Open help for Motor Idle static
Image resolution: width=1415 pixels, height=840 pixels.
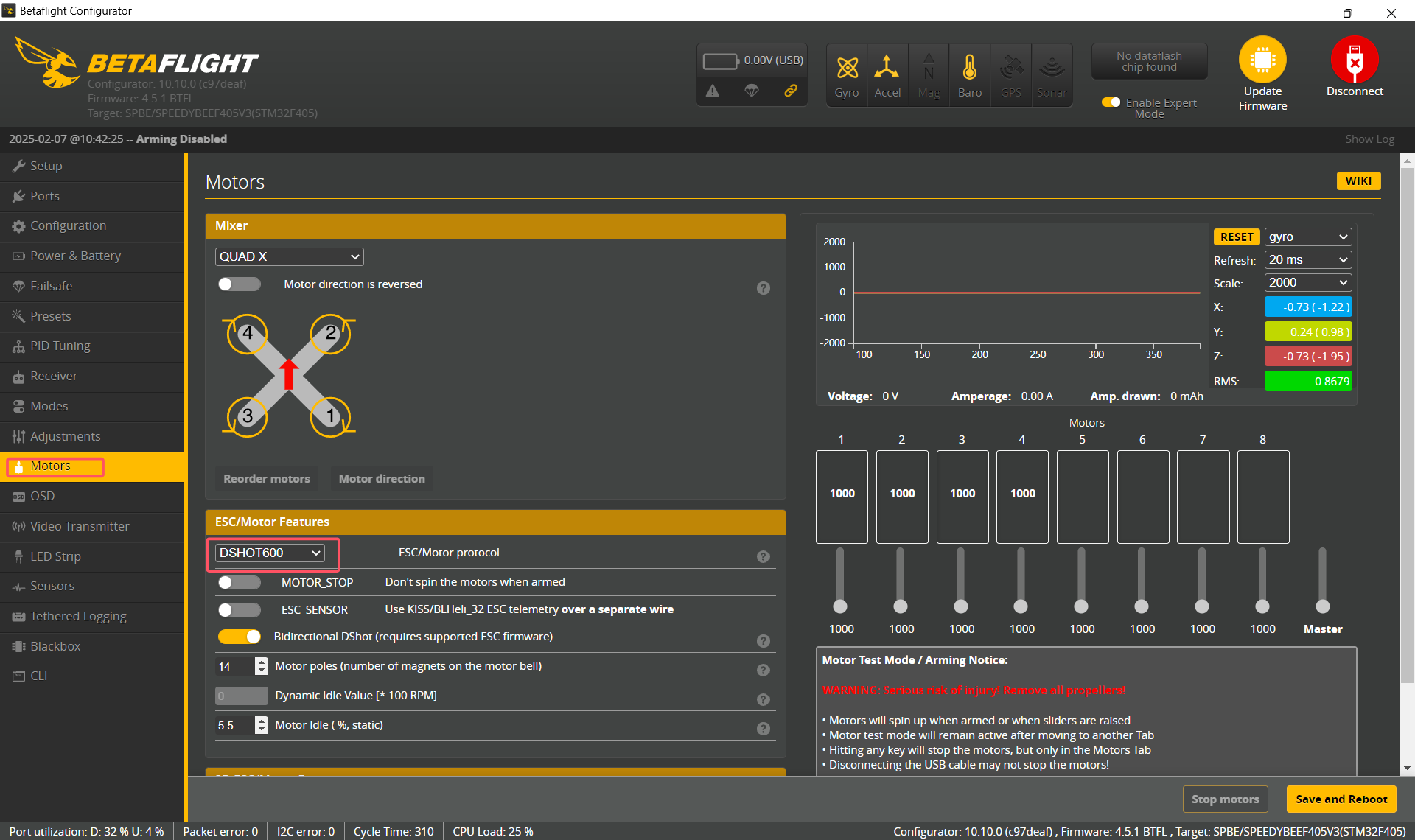pyautogui.click(x=764, y=729)
